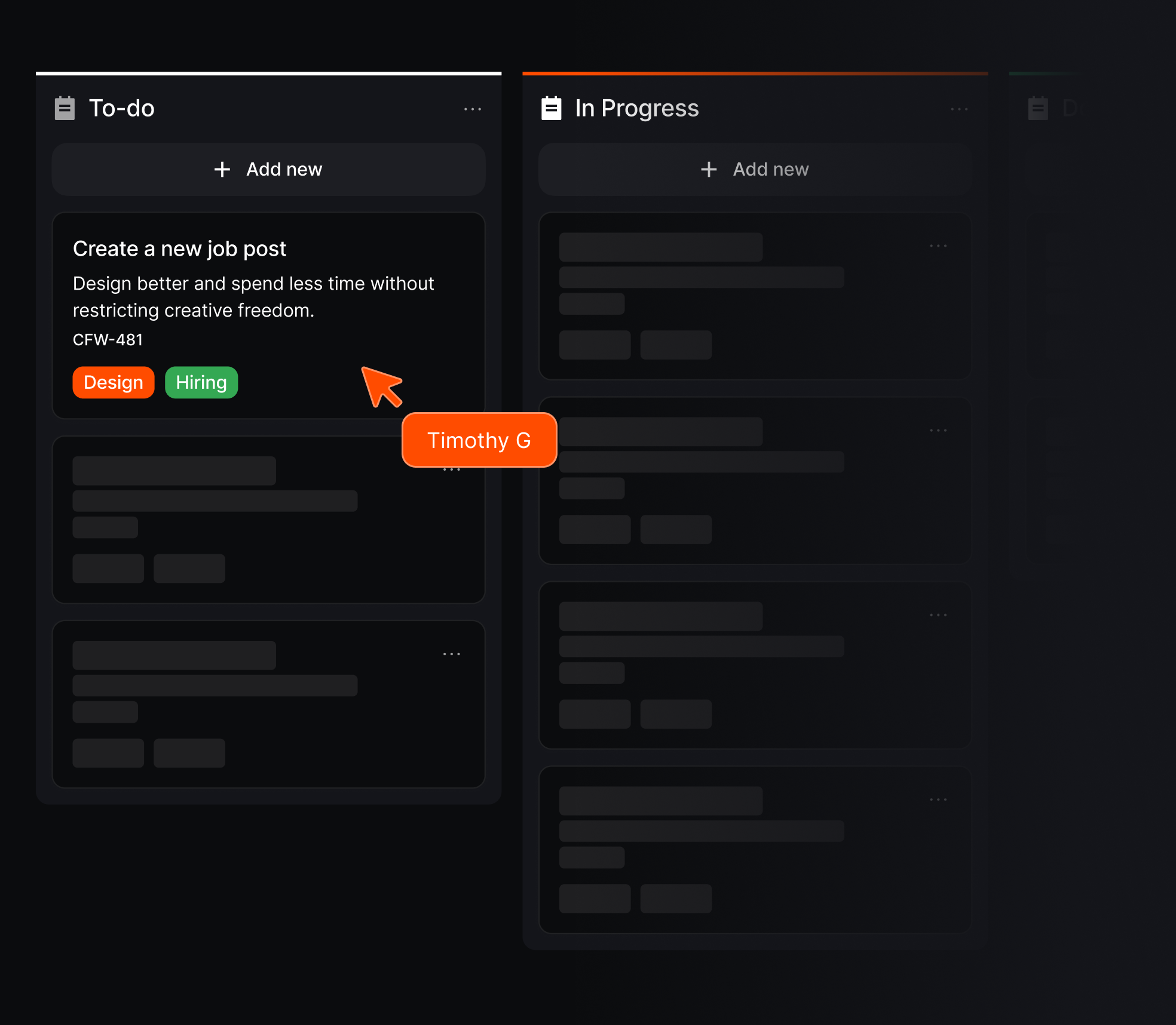Viewport: 1176px width, 1025px height.
Task: Select the In Progress column header title
Action: click(x=637, y=108)
